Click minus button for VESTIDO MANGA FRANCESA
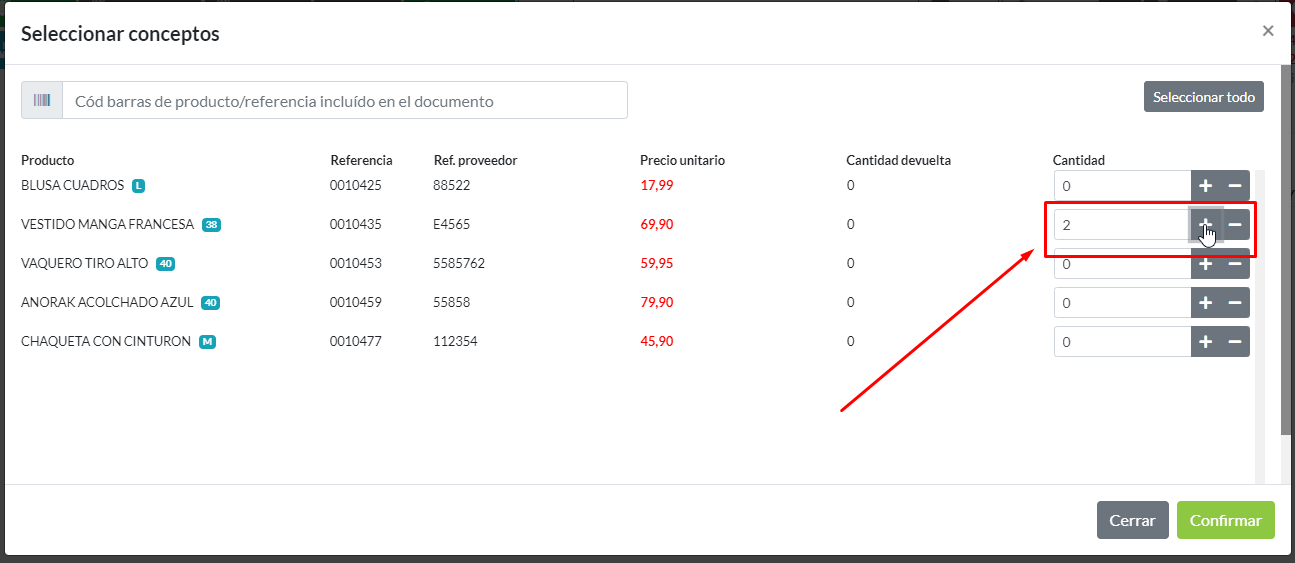This screenshot has height=563, width=1295. (x=1235, y=225)
